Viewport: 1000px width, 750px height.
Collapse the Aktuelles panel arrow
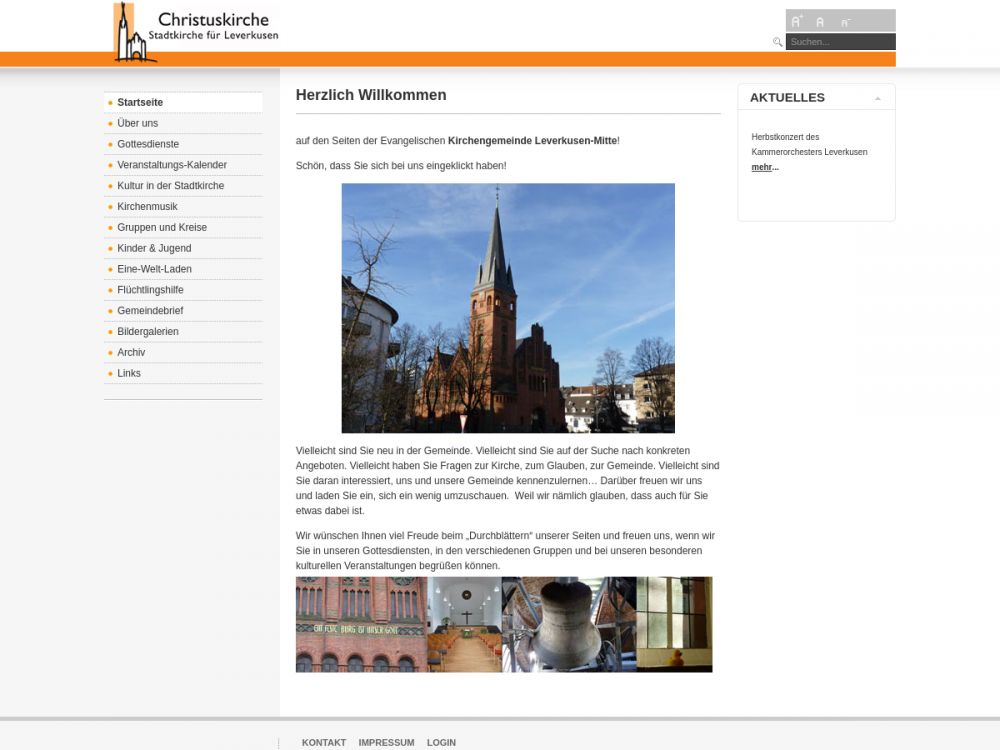click(878, 98)
